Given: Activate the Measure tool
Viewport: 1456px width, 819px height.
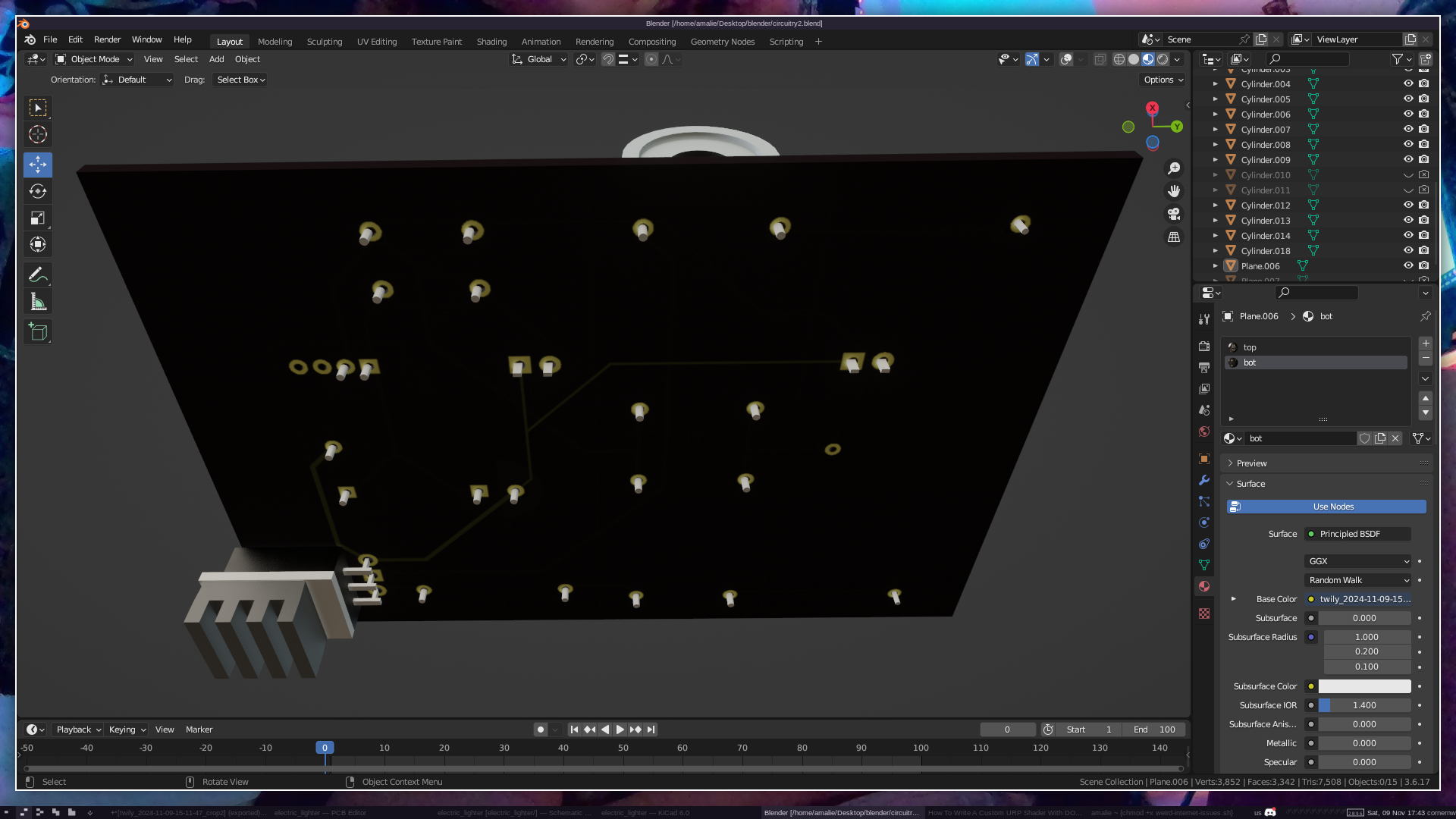Looking at the screenshot, I should [x=38, y=303].
